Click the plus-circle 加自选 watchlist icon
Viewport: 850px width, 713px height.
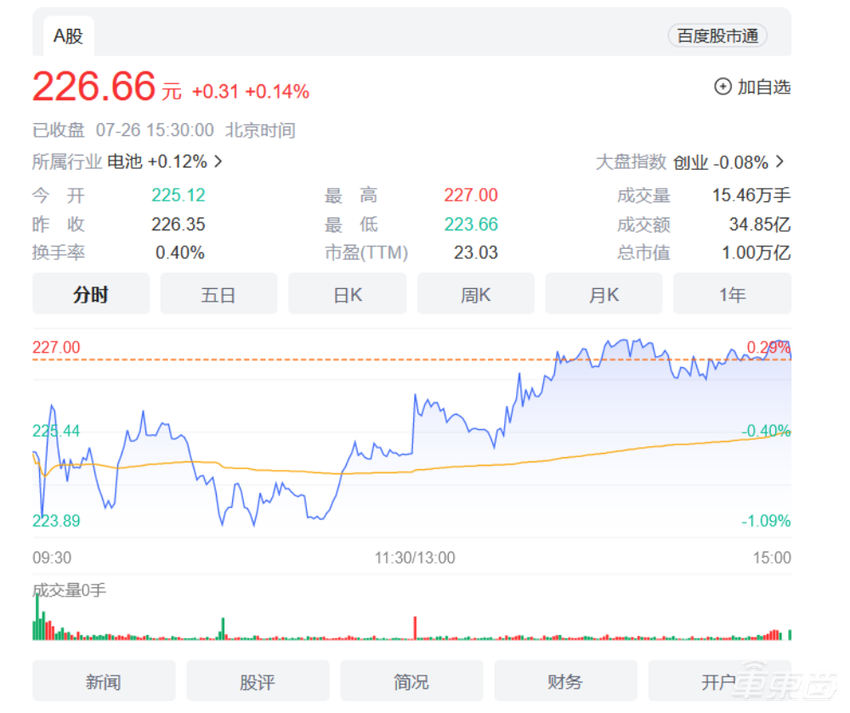(x=721, y=88)
